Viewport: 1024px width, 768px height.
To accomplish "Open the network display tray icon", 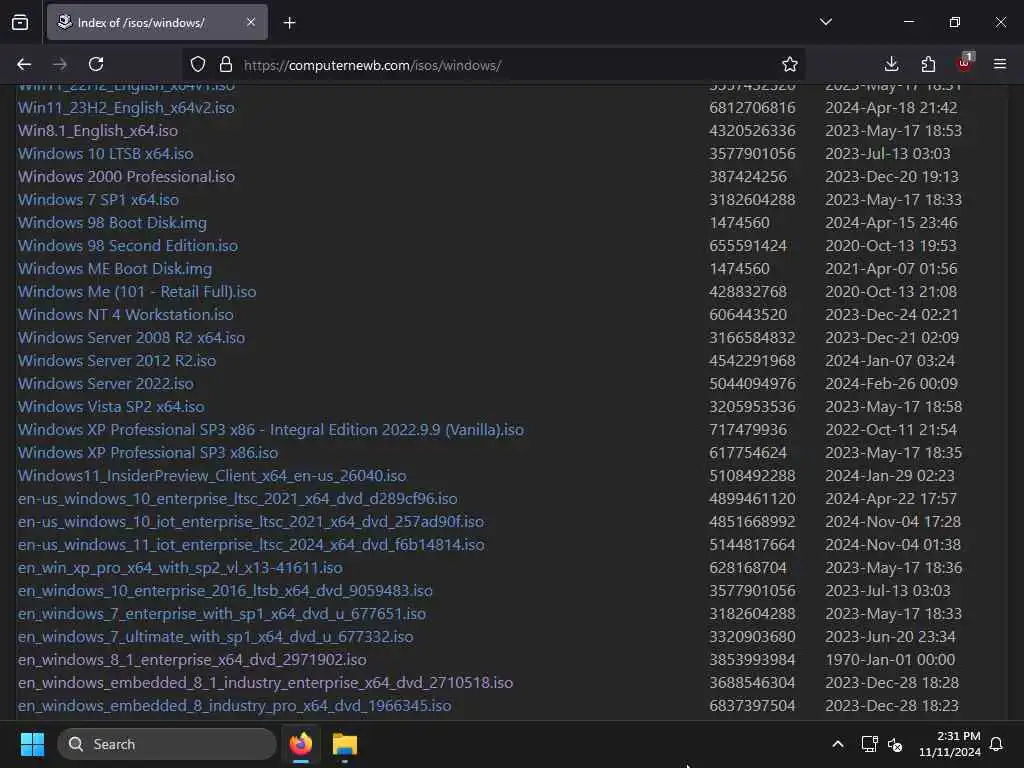I will (x=869, y=744).
